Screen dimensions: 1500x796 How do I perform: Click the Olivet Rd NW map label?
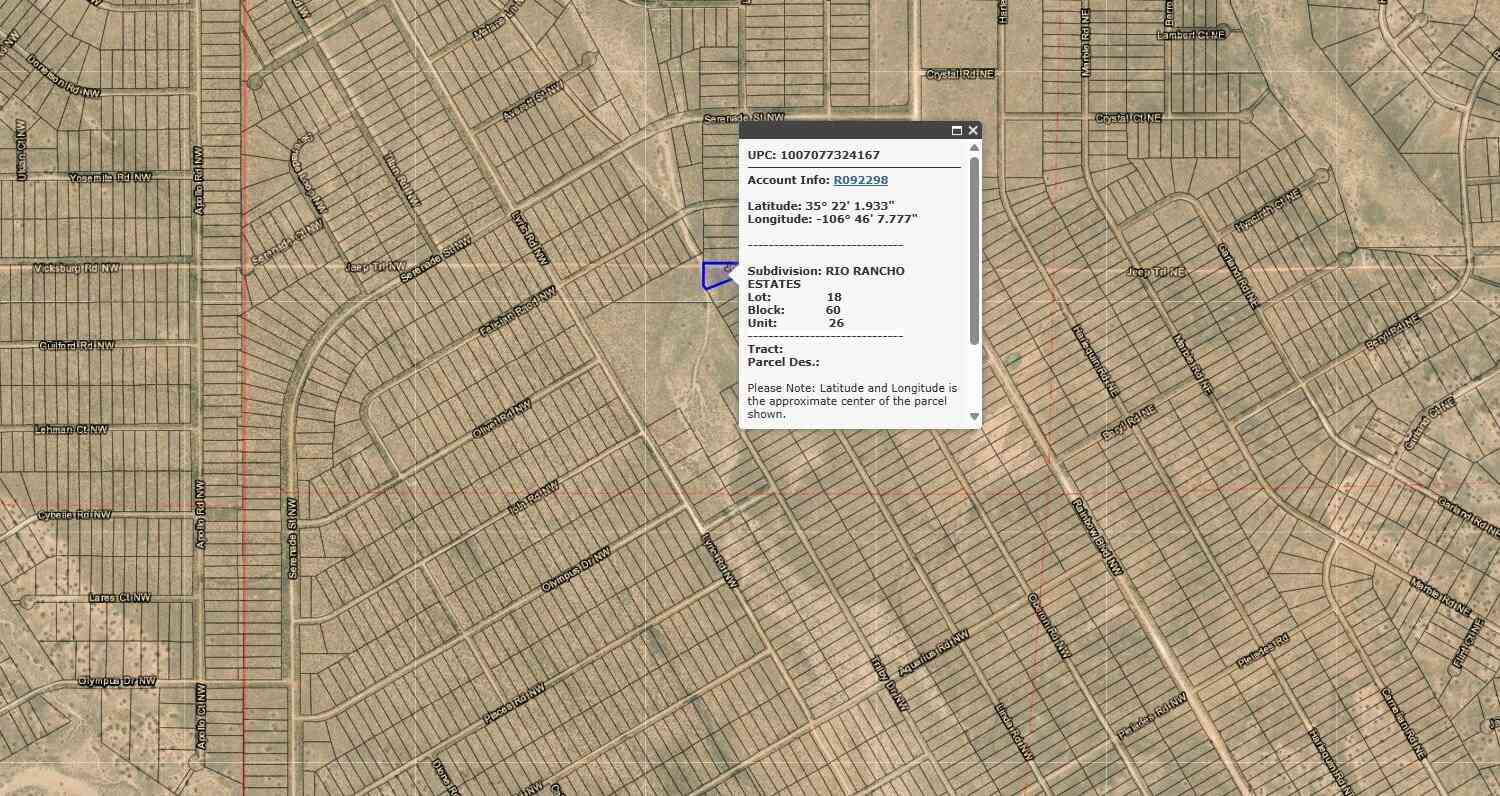coord(500,419)
